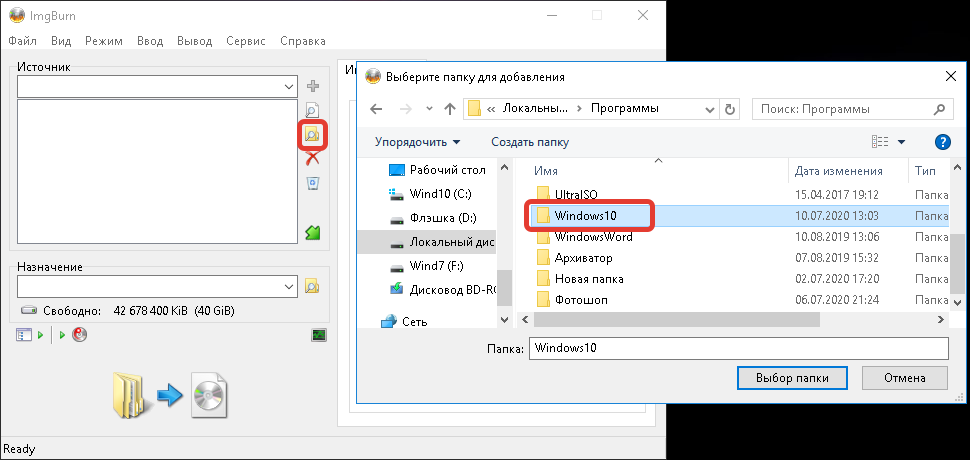
Task: Click the navigation pane scroll down arrow
Action: [x=505, y=320]
